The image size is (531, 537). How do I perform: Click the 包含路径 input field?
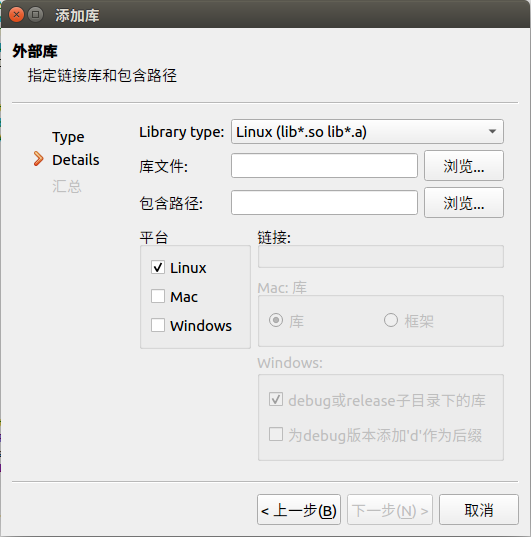(324, 203)
